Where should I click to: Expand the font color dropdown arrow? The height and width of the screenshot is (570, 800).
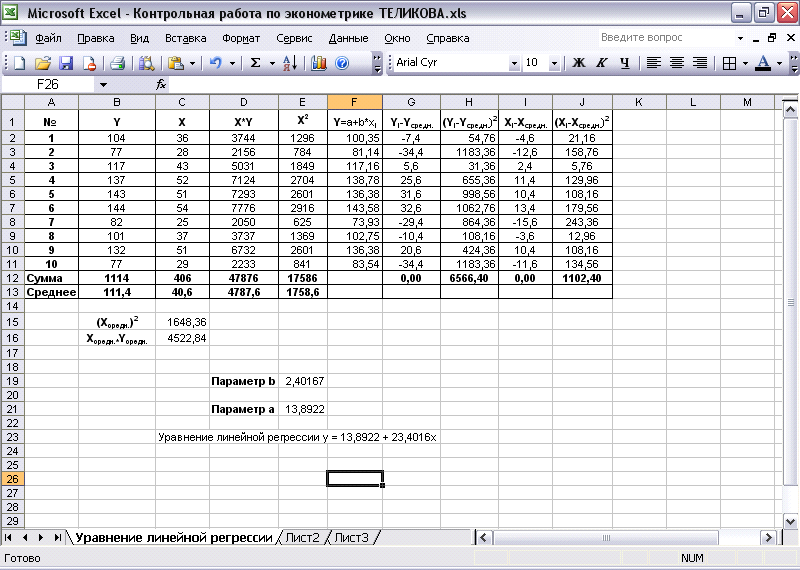pyautogui.click(x=779, y=63)
